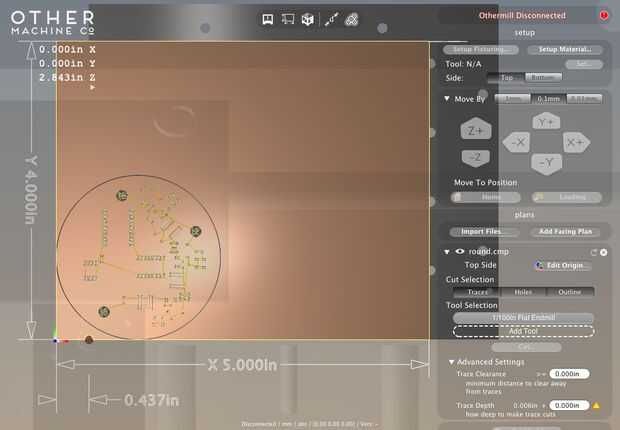Click the Othermill Disconnected status text
The height and width of the screenshot is (430, 620).
pos(522,15)
